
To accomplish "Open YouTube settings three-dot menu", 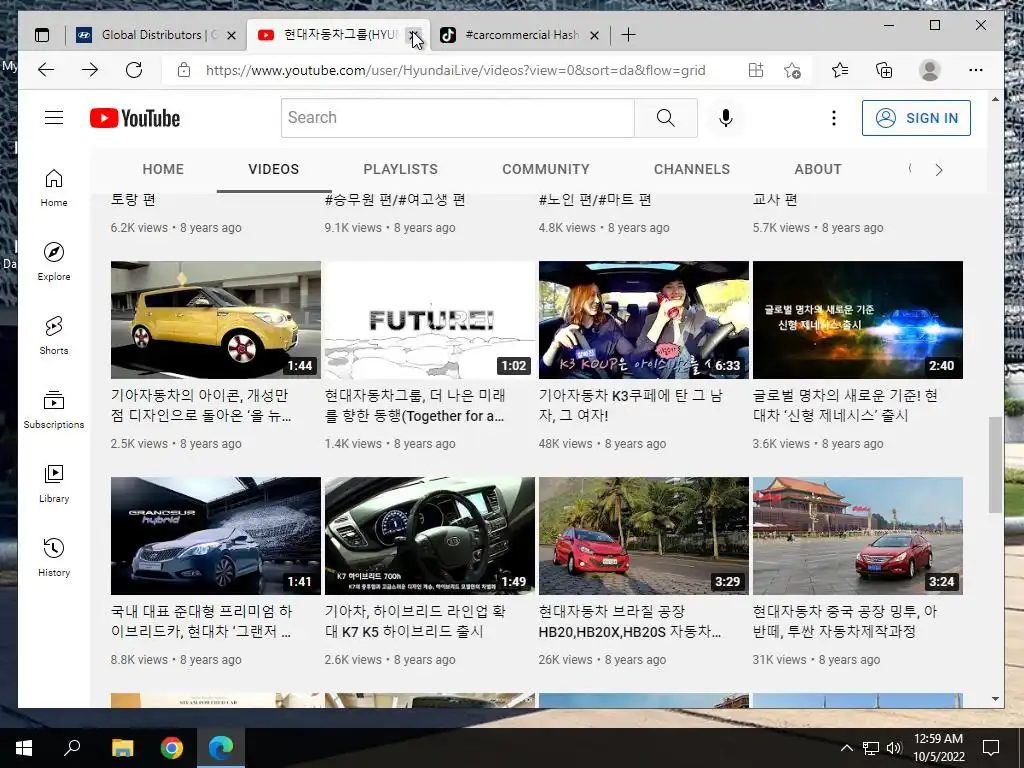I will tap(833, 118).
